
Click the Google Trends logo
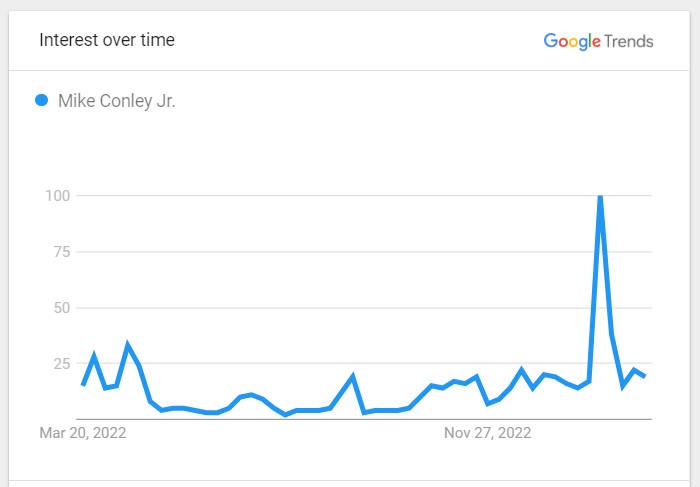pyautogui.click(x=598, y=42)
